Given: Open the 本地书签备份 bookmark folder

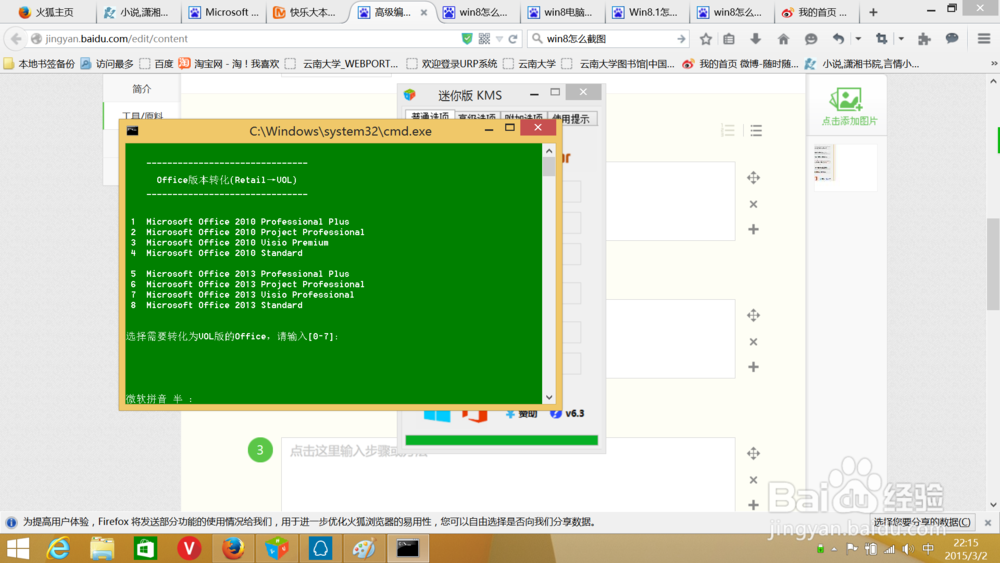Looking at the screenshot, I should [39, 64].
